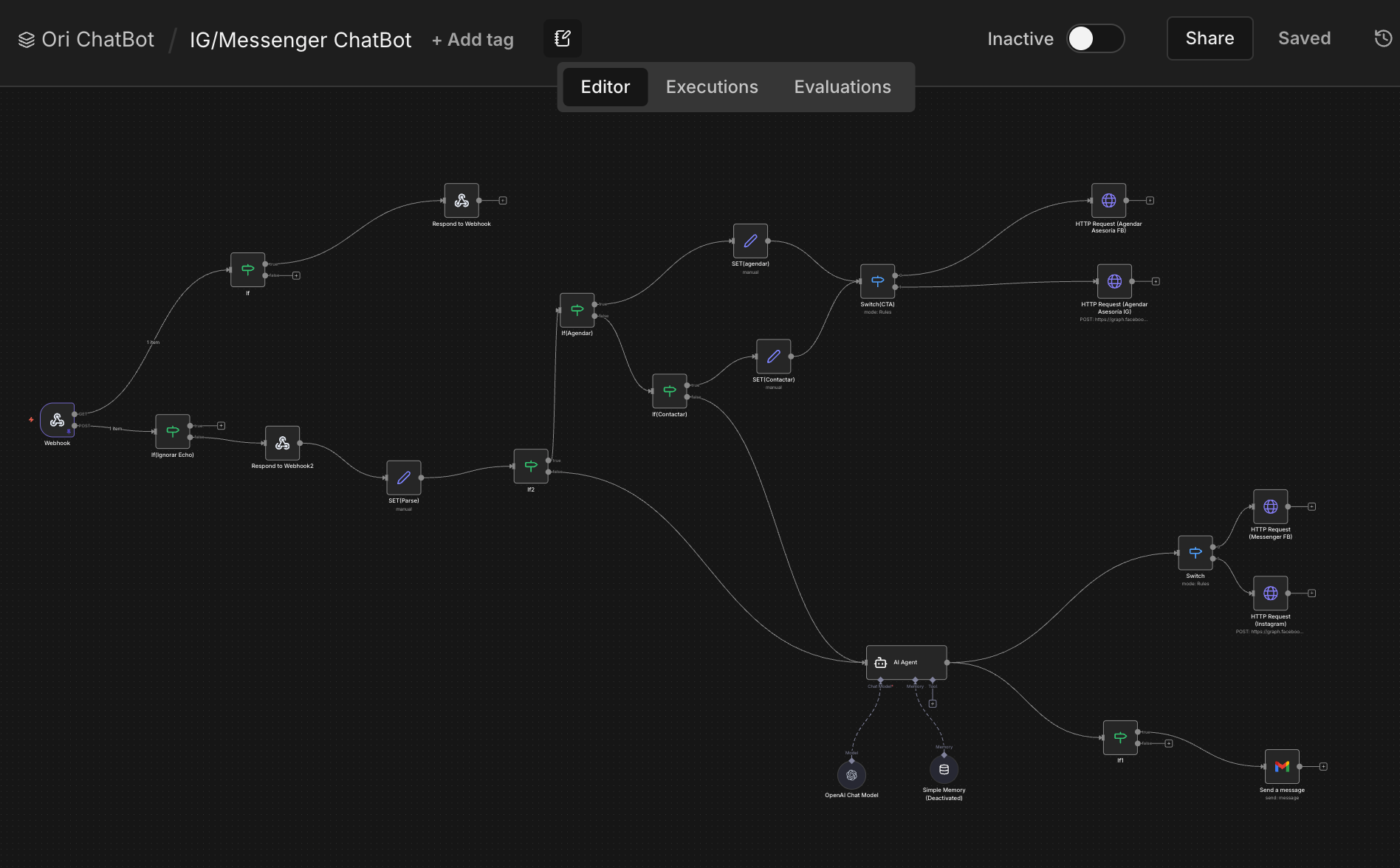Click the plus on the AI Agent Tool connector
1400x868 pixels.
[933, 703]
